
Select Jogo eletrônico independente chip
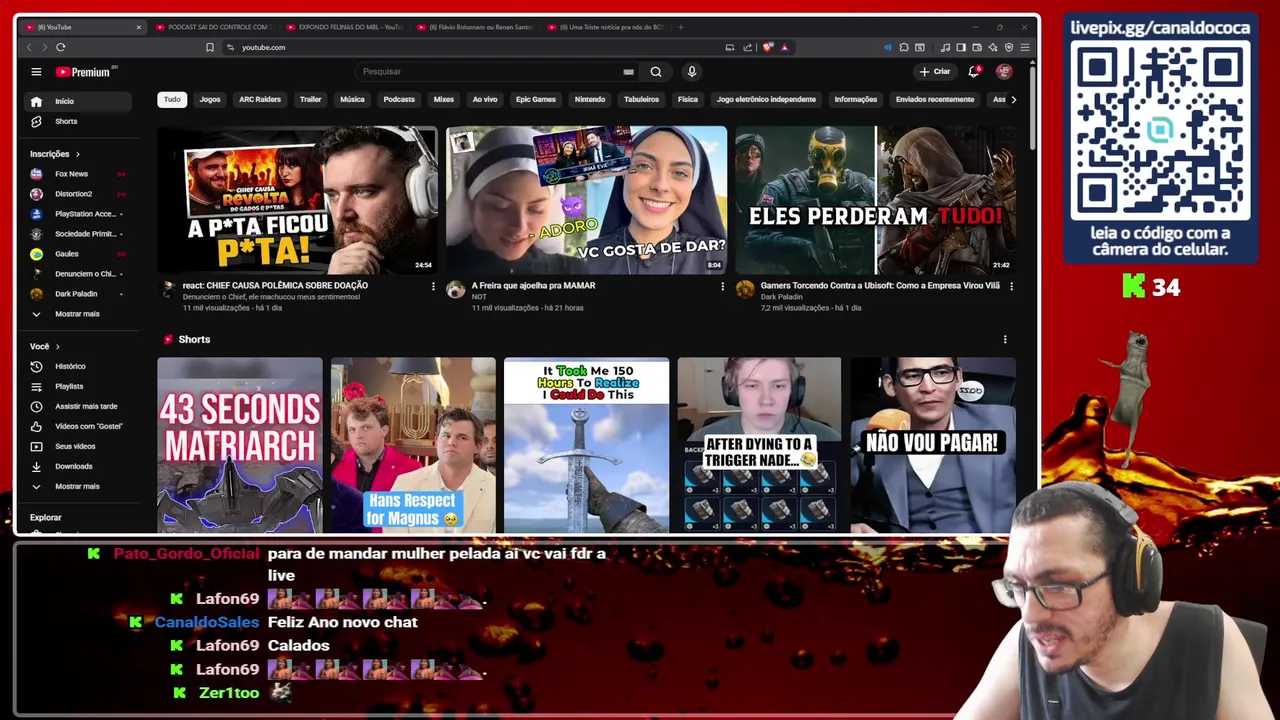click(x=766, y=100)
